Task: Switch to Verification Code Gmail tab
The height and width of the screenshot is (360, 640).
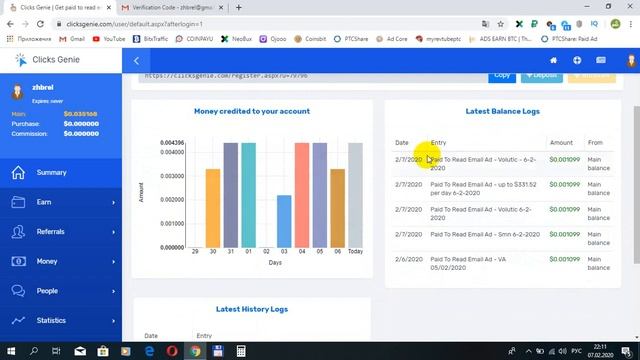Action: point(171,7)
